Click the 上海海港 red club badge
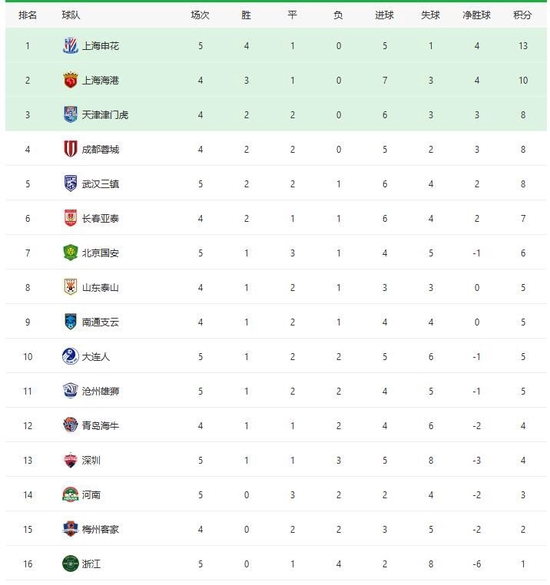 coord(70,80)
